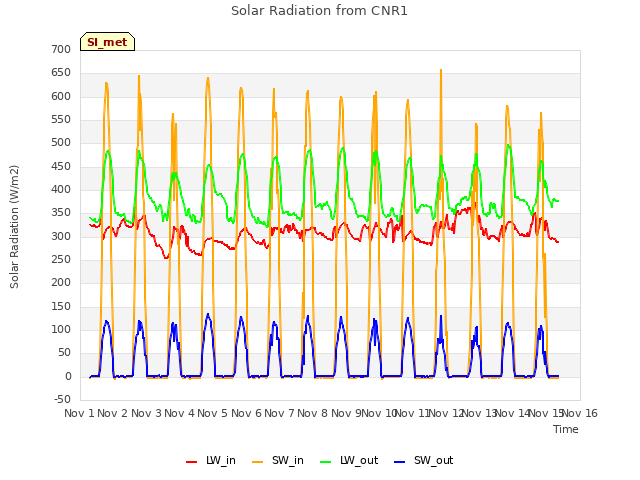Viewport: 640px width, 480px height.
Task: Click the 700 y-axis tick label
Action: click(x=61, y=49)
